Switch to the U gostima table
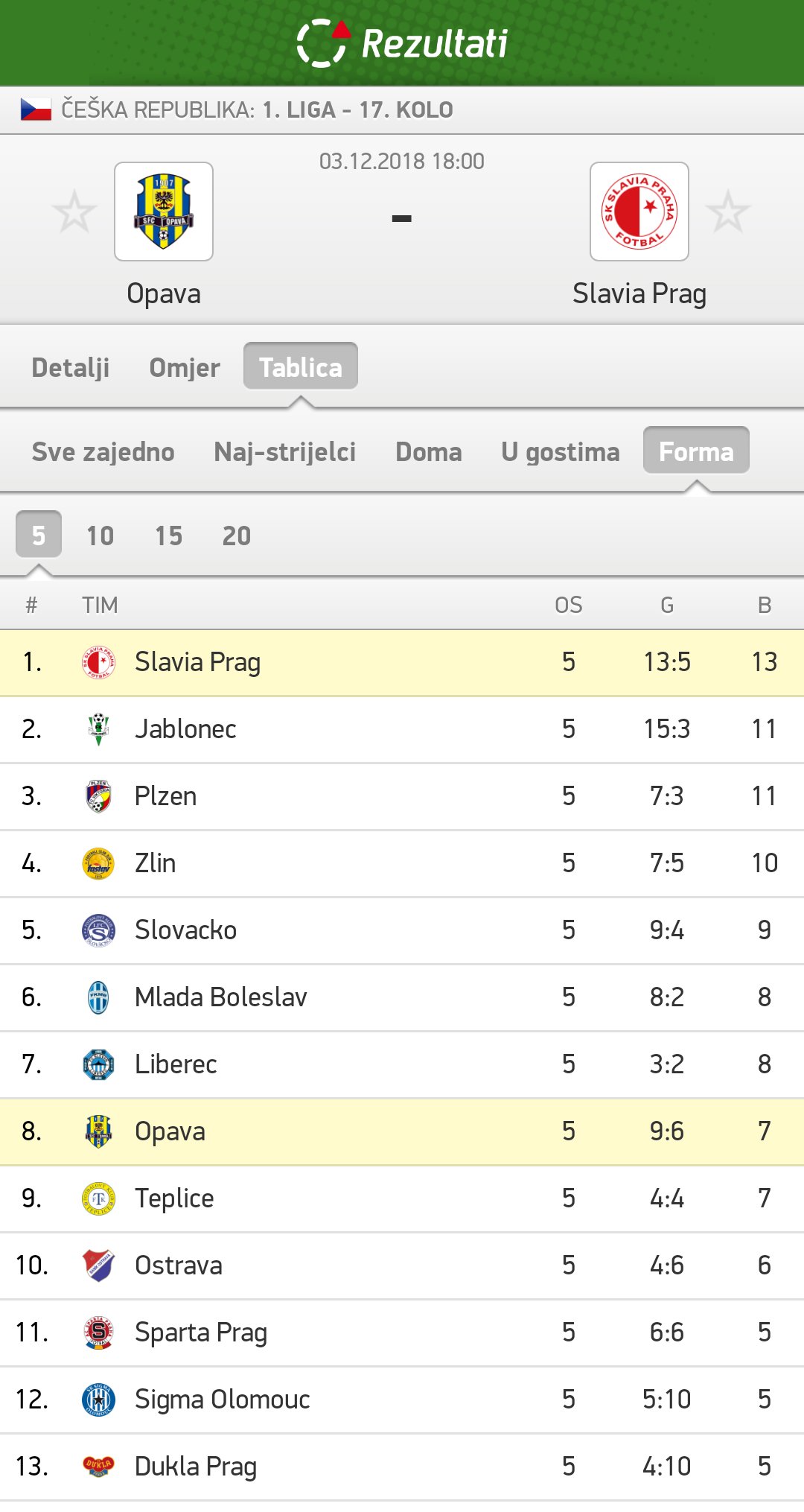Image resolution: width=804 pixels, height=1512 pixels. click(561, 451)
